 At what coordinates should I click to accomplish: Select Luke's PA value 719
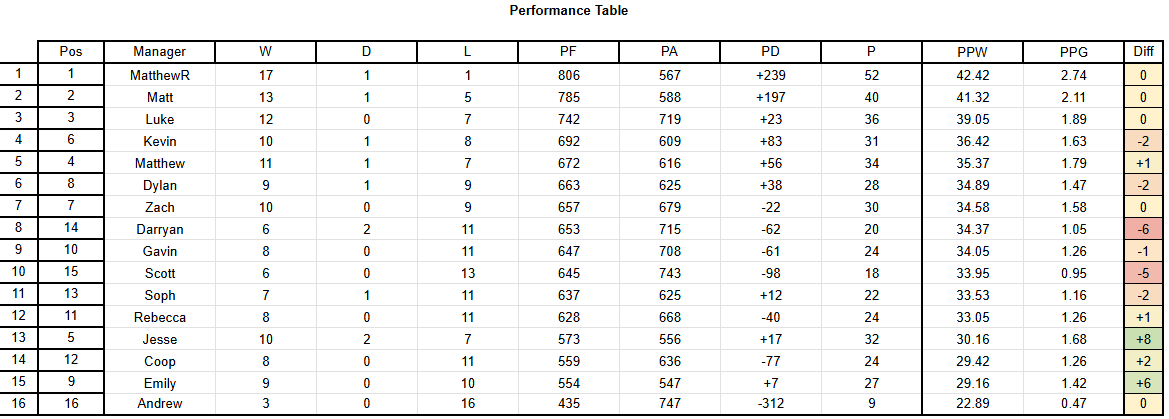(x=669, y=119)
